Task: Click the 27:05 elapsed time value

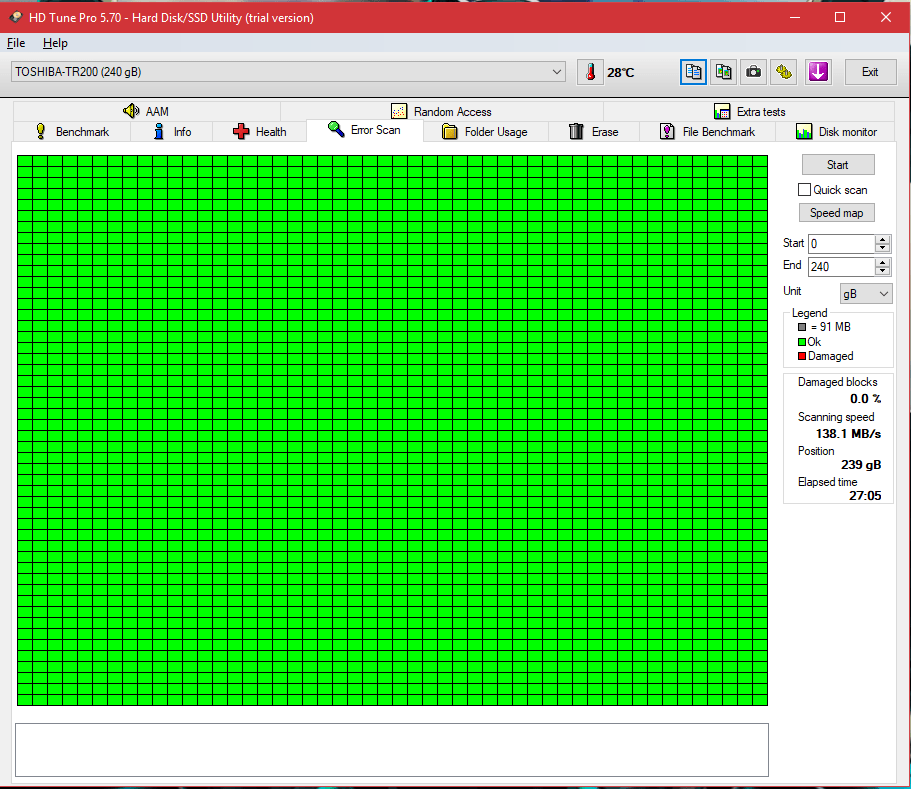Action: coord(865,496)
